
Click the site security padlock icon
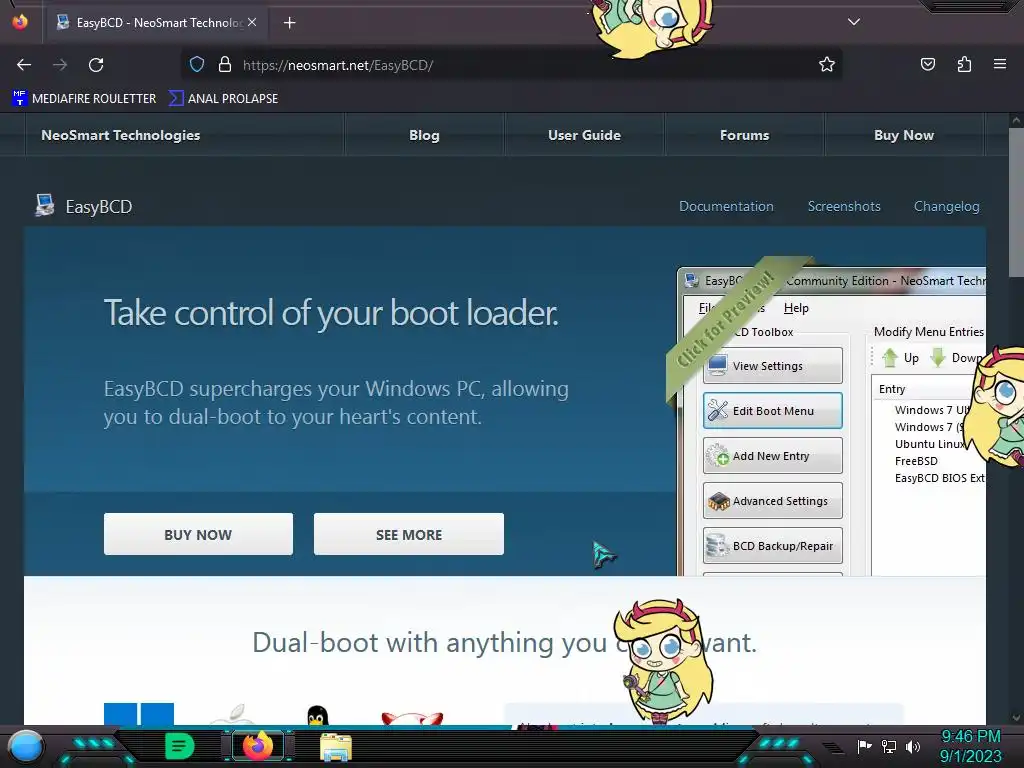[225, 64]
